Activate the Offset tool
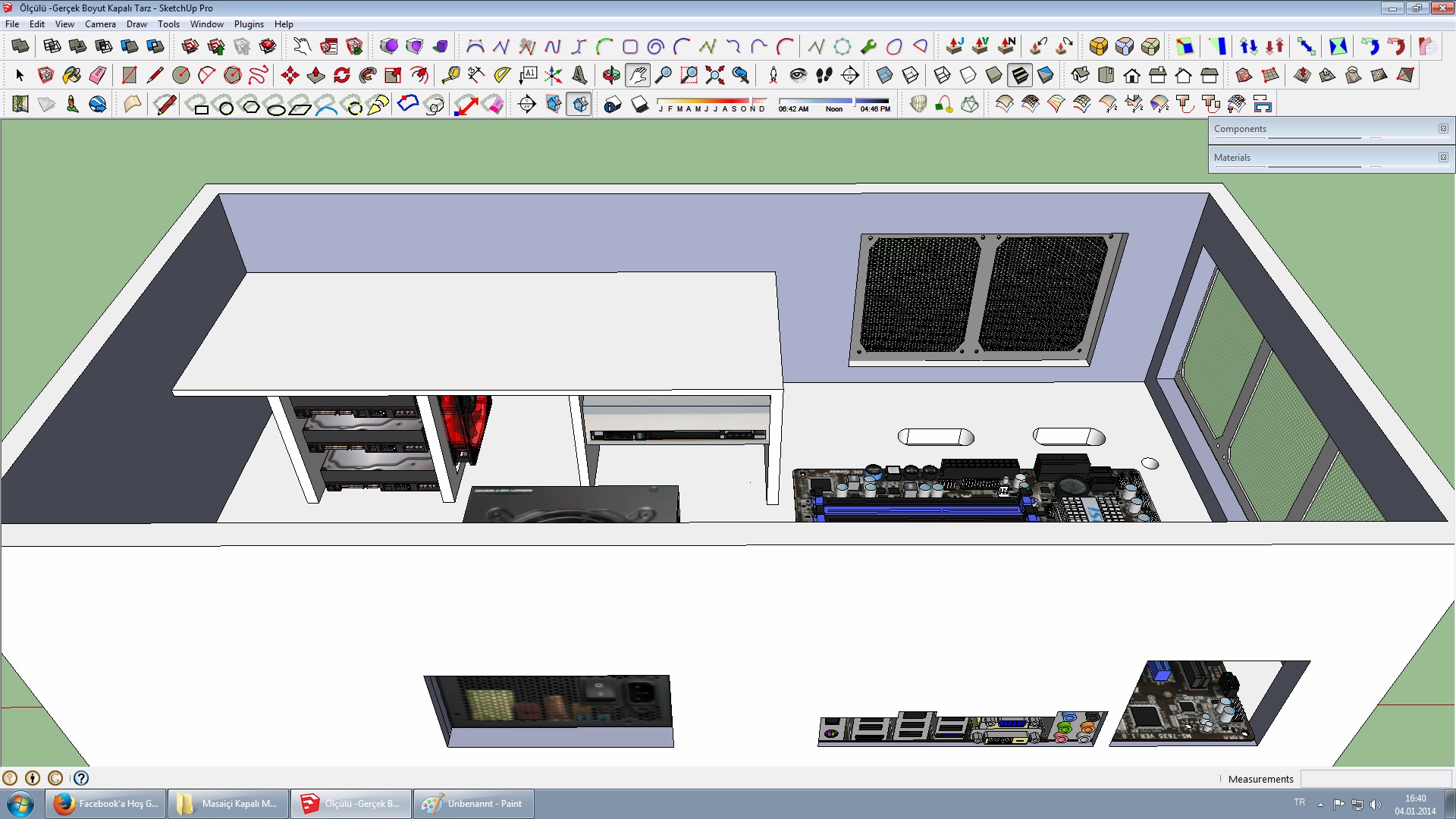The width and height of the screenshot is (1456, 819). tap(419, 75)
